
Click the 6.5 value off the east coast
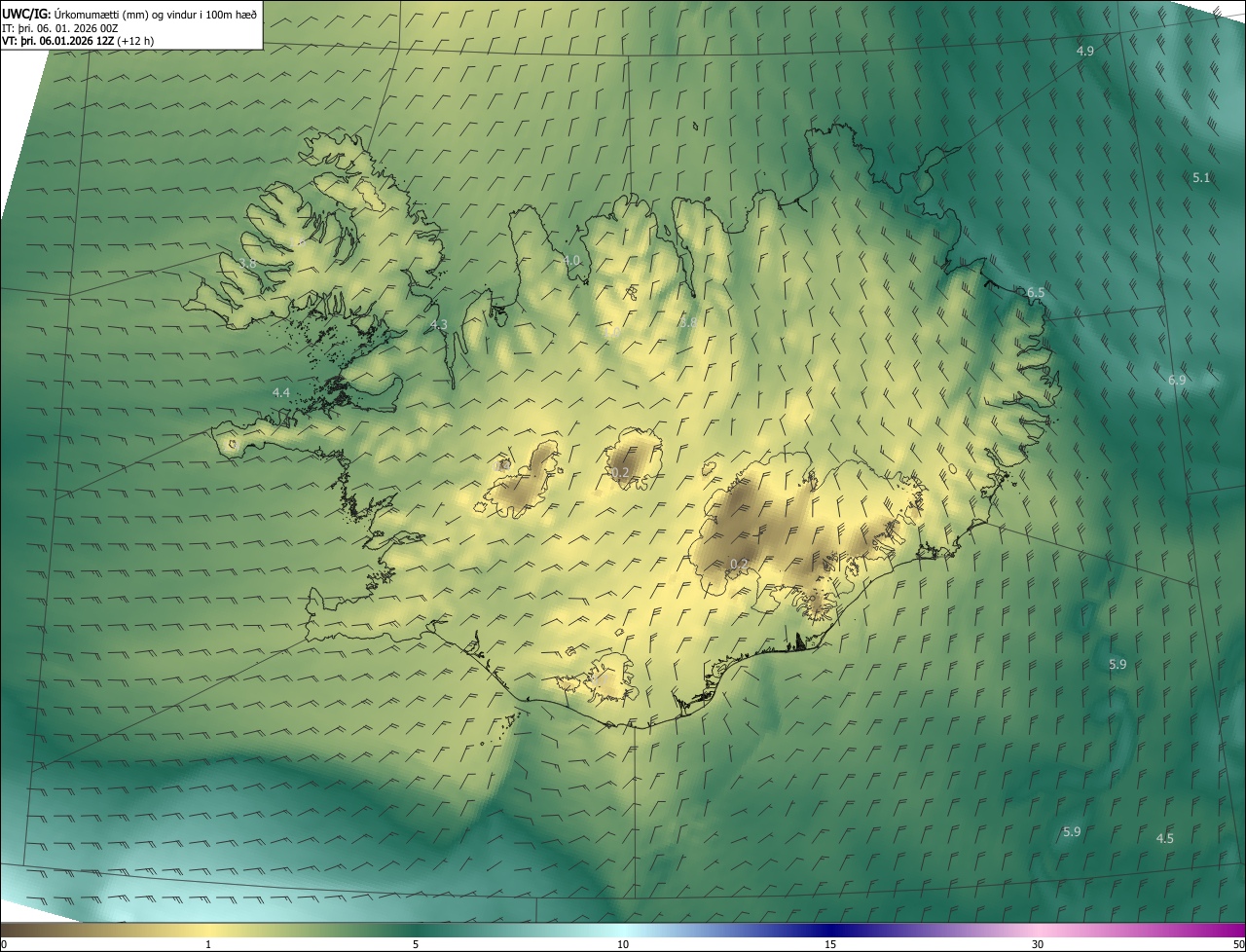pyautogui.click(x=1036, y=292)
